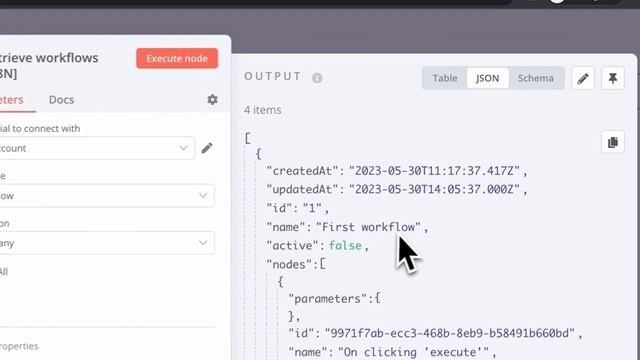Viewport: 640px width, 360px height.
Task: Open the Resource workflow dropdown
Action: click(x=107, y=196)
